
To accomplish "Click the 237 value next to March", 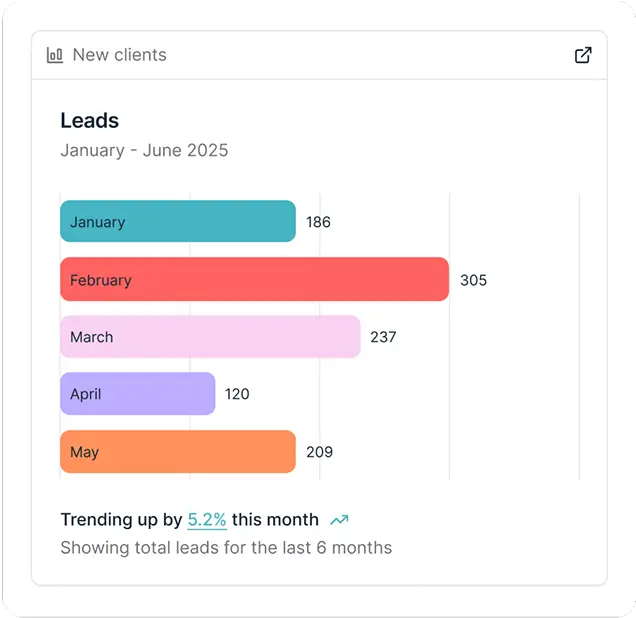I will click(x=383, y=337).
